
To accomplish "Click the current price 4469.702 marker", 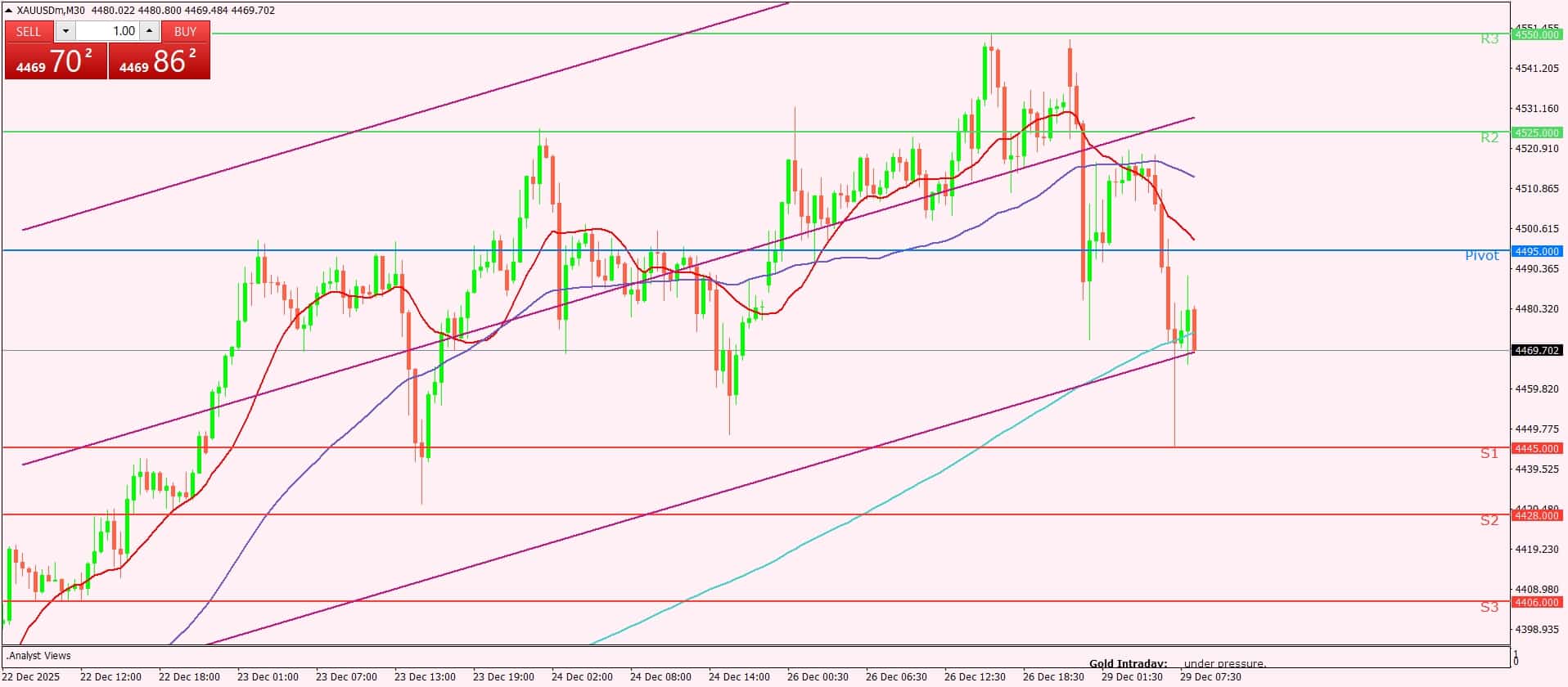I will tap(1537, 350).
